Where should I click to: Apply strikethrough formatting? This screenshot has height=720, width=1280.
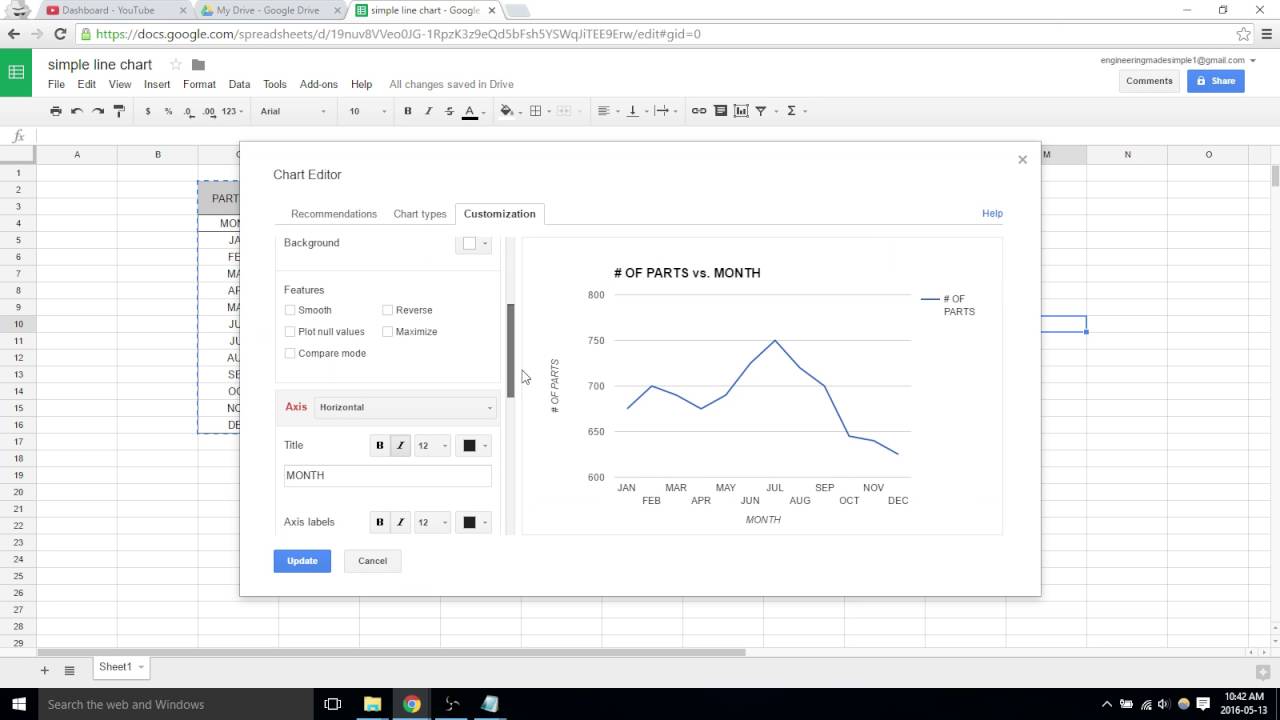[449, 111]
